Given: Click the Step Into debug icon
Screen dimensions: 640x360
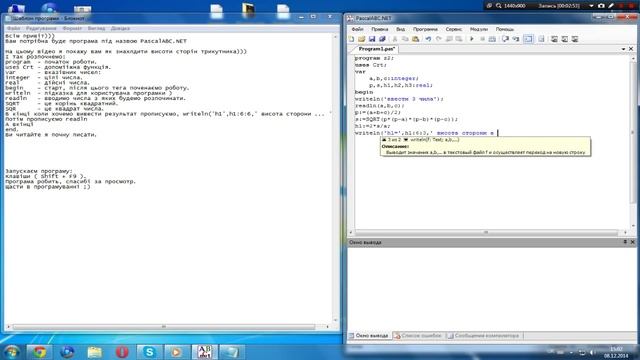Looking at the screenshot, I should pyautogui.click(x=516, y=39).
